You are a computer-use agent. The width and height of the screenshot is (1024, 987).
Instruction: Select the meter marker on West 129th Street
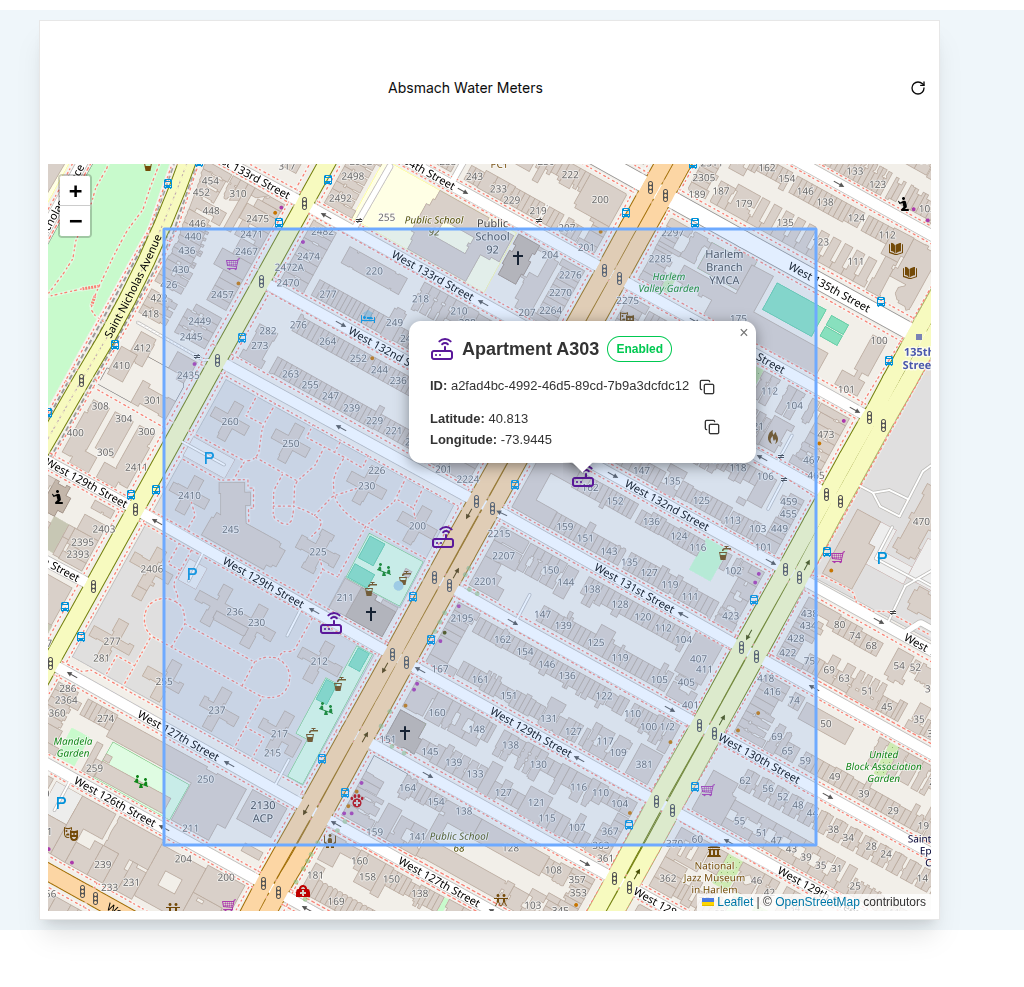[x=331, y=625]
